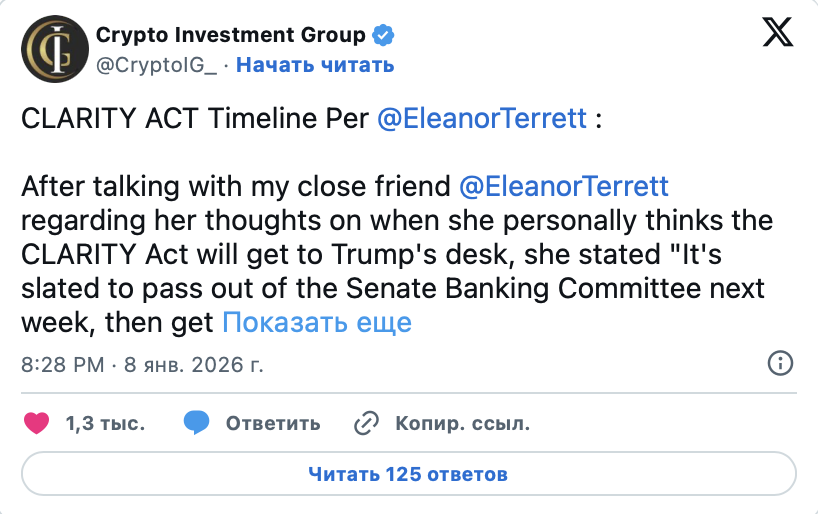Open the tweet info circle icon
Viewport: 818px width, 514px height.
[x=780, y=363]
